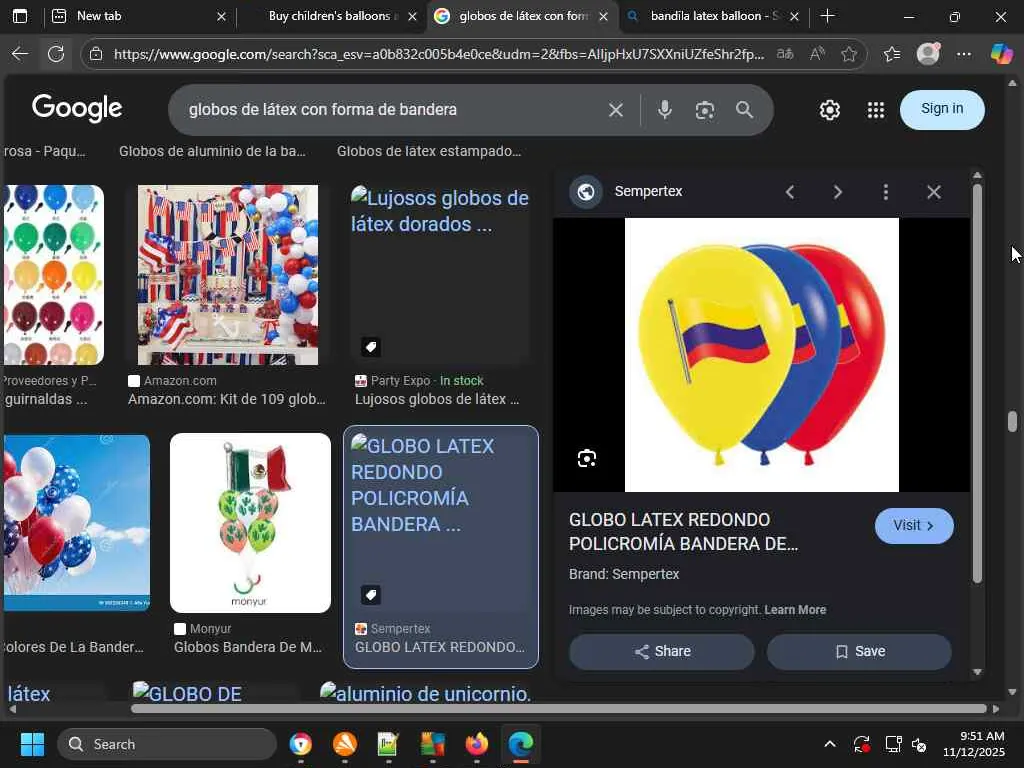Submit the Google search
This screenshot has width=1024, height=768.
[744, 110]
